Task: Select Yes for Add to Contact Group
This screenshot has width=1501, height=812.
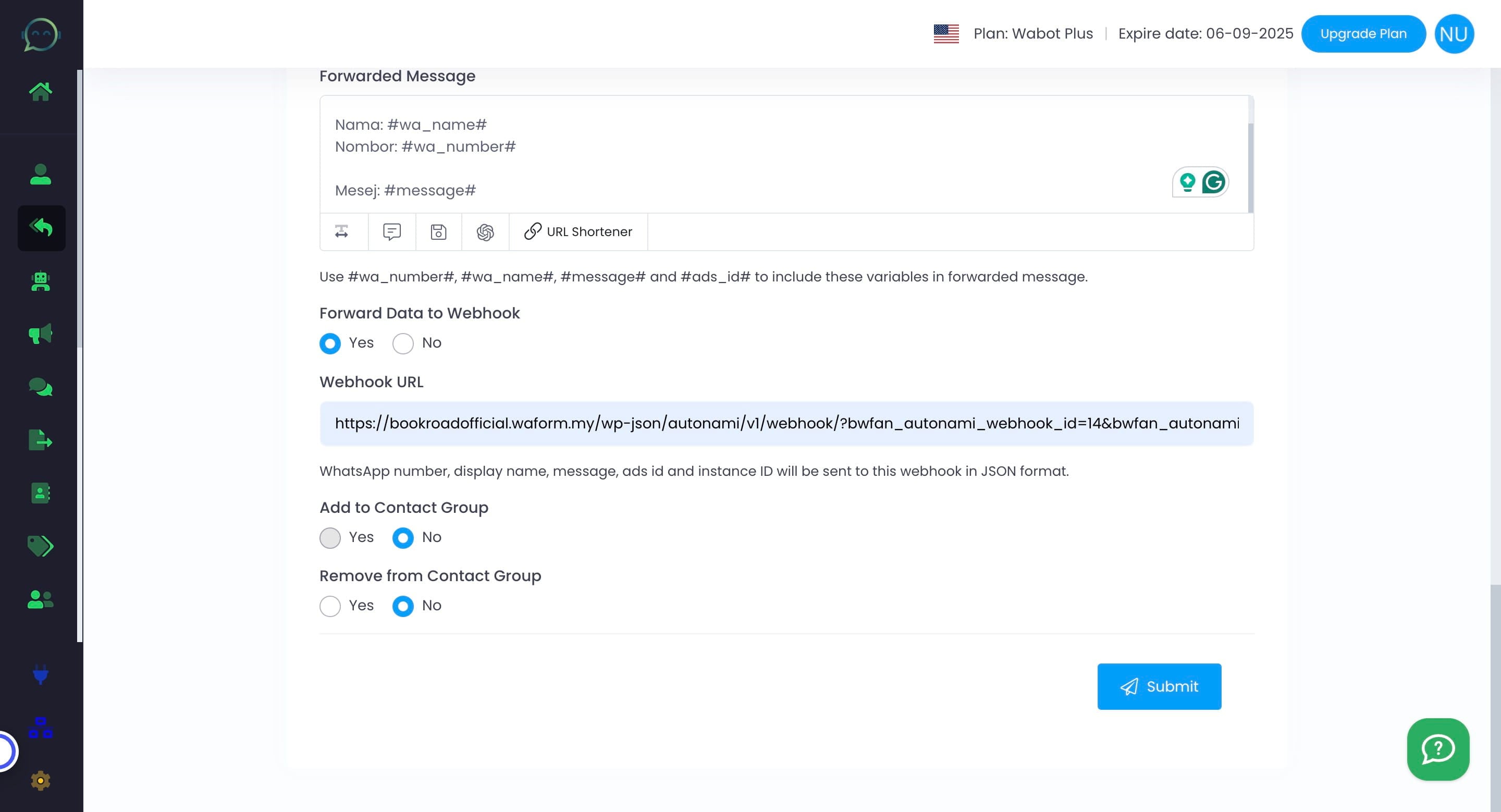Action: point(330,538)
